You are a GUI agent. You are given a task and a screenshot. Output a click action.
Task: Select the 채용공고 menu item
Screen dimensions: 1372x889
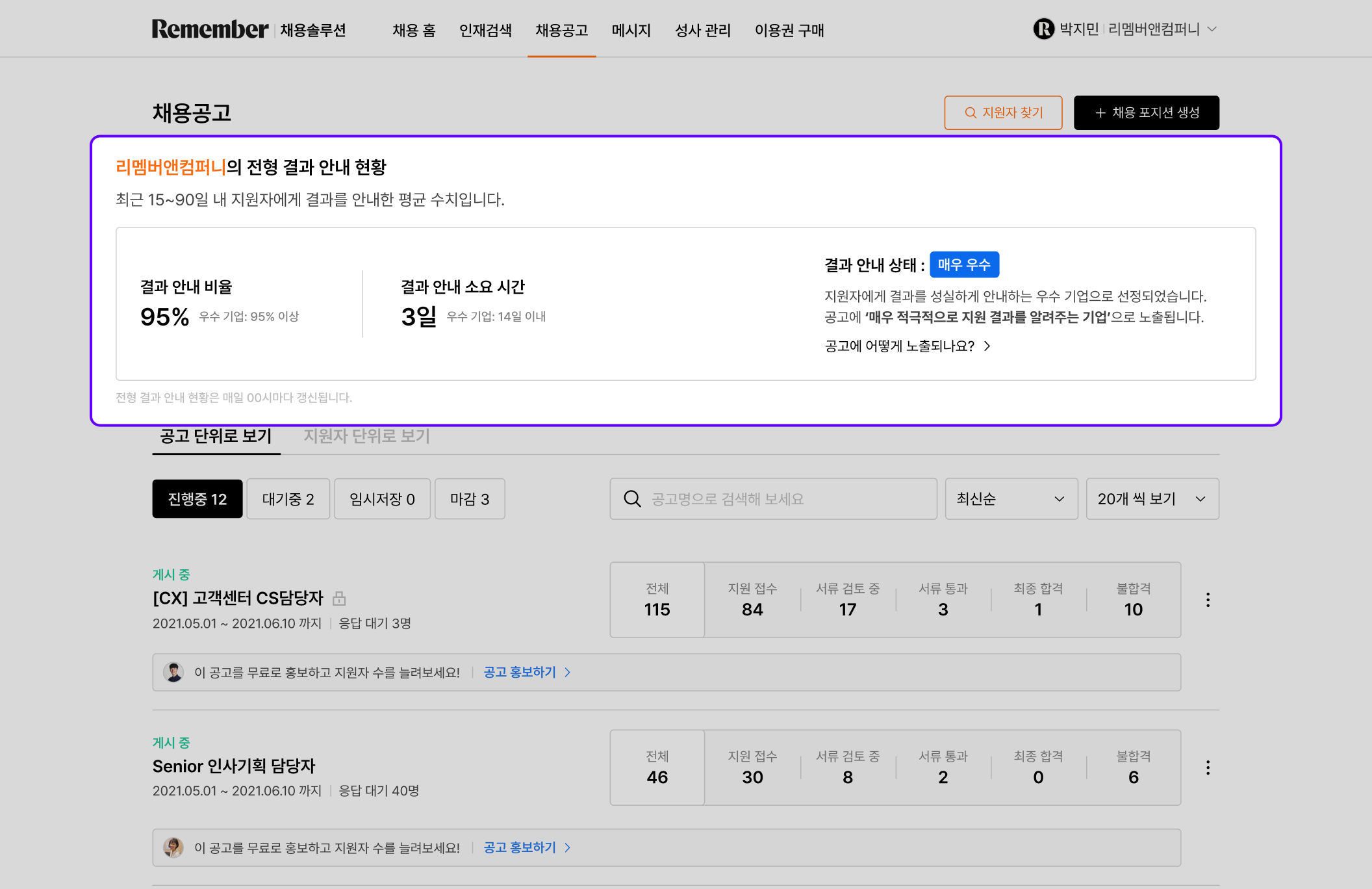pyautogui.click(x=561, y=30)
